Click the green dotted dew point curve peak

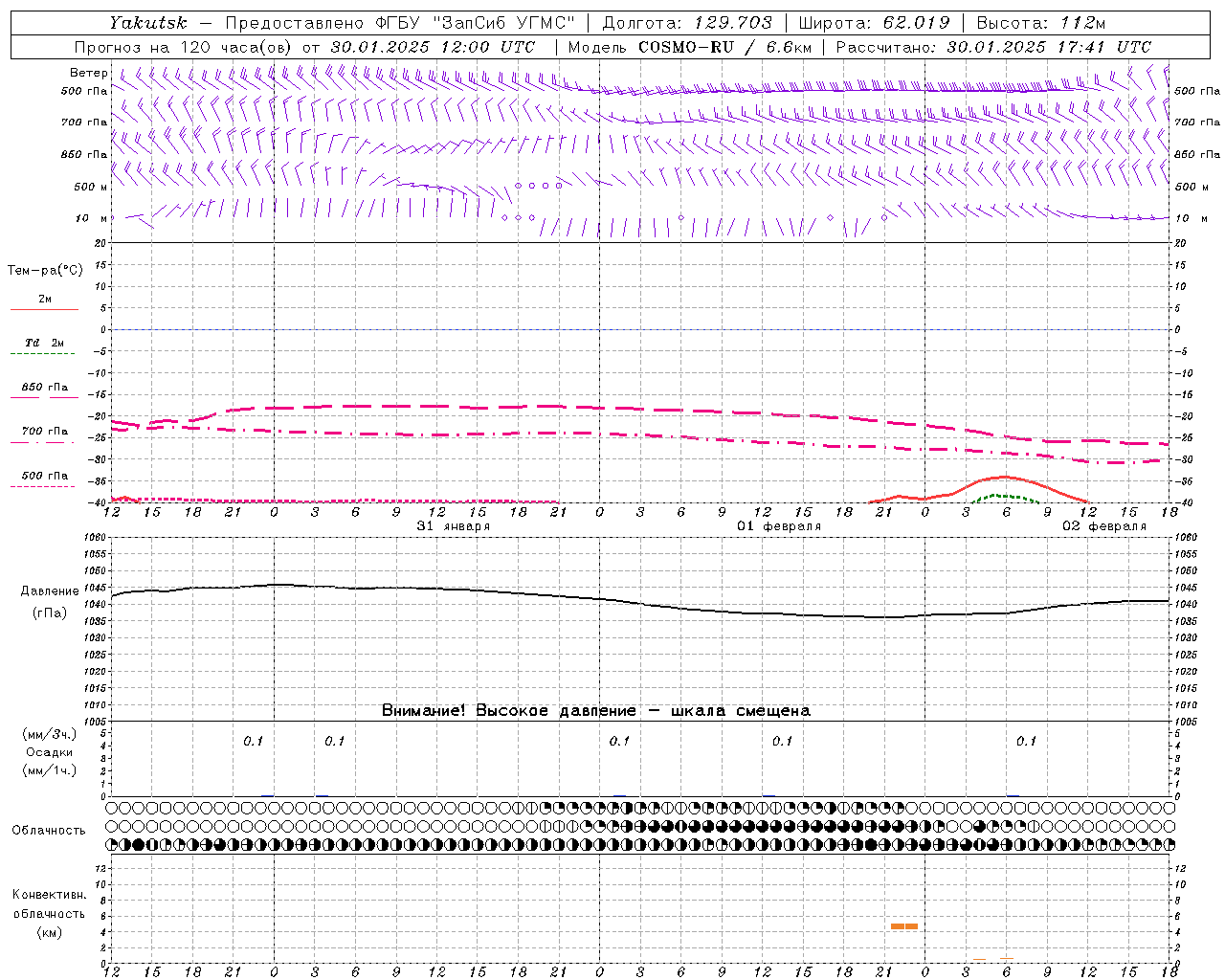tap(996, 495)
